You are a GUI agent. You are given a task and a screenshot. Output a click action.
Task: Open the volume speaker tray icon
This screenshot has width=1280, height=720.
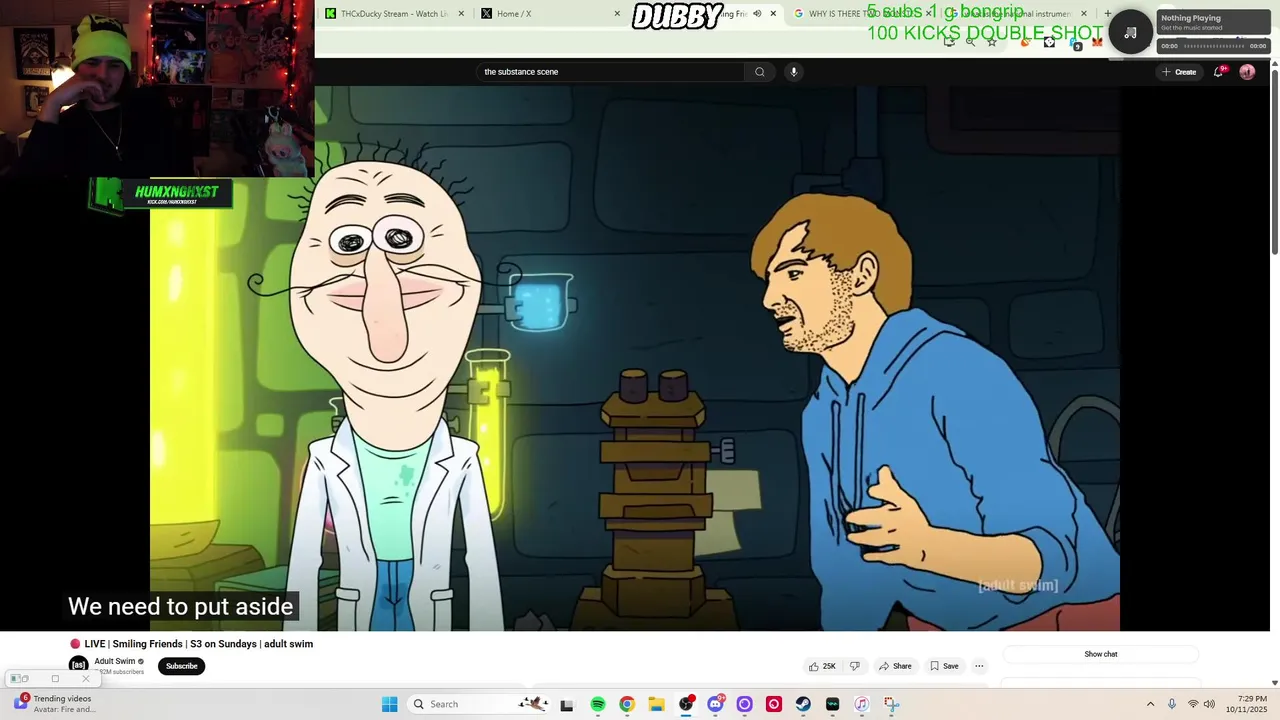coord(1209,704)
